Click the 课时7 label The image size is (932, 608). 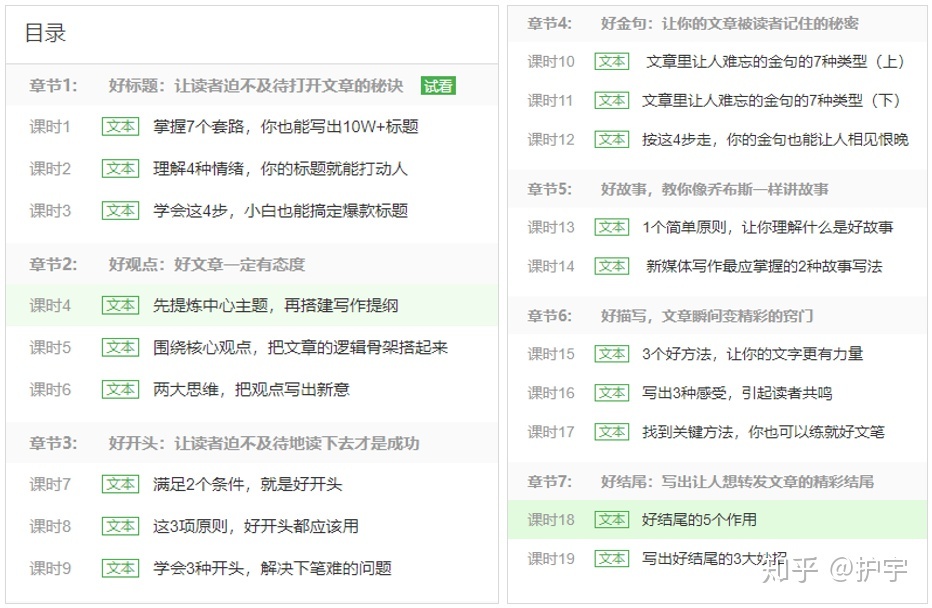50,484
